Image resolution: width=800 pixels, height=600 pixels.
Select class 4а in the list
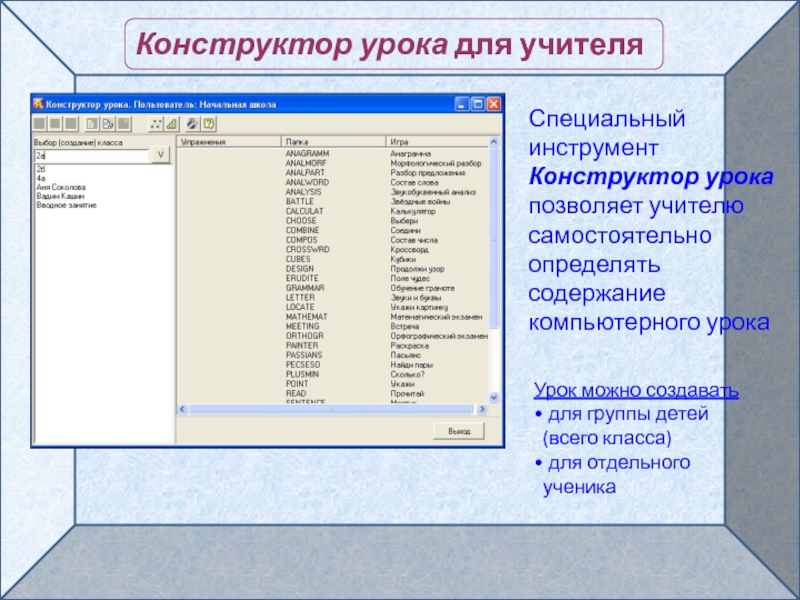pyautogui.click(x=40, y=178)
